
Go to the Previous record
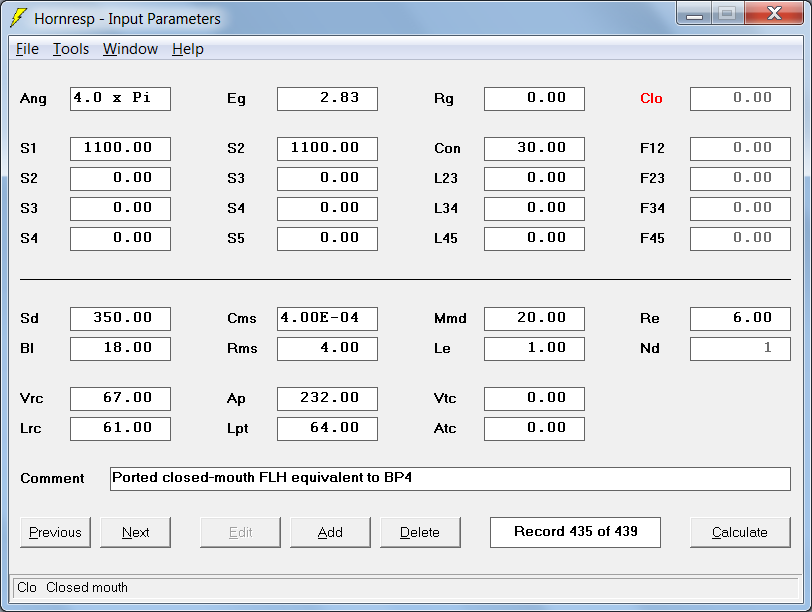click(55, 532)
